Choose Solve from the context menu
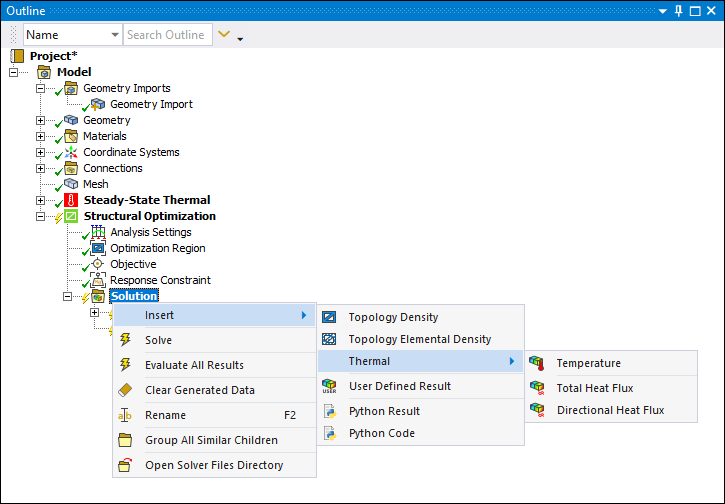 coord(158,340)
